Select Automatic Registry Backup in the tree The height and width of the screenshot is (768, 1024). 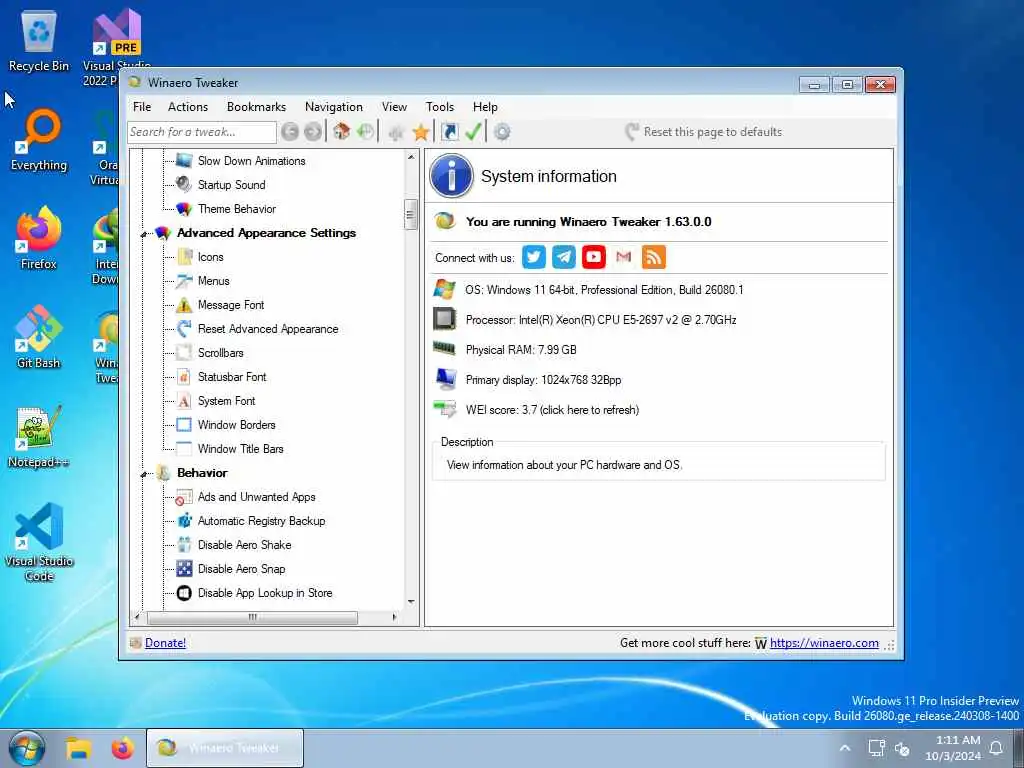[261, 521]
